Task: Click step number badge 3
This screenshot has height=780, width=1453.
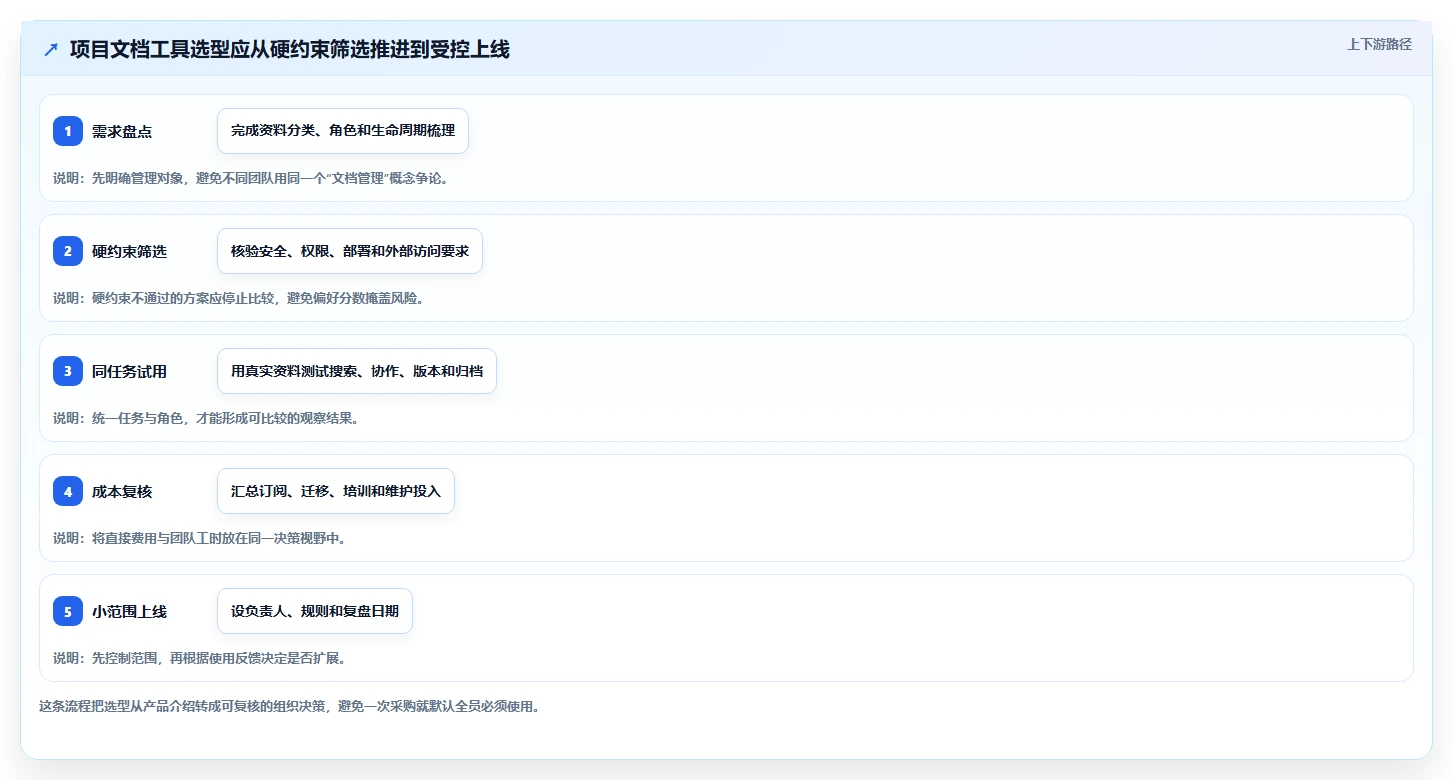Action: tap(68, 371)
